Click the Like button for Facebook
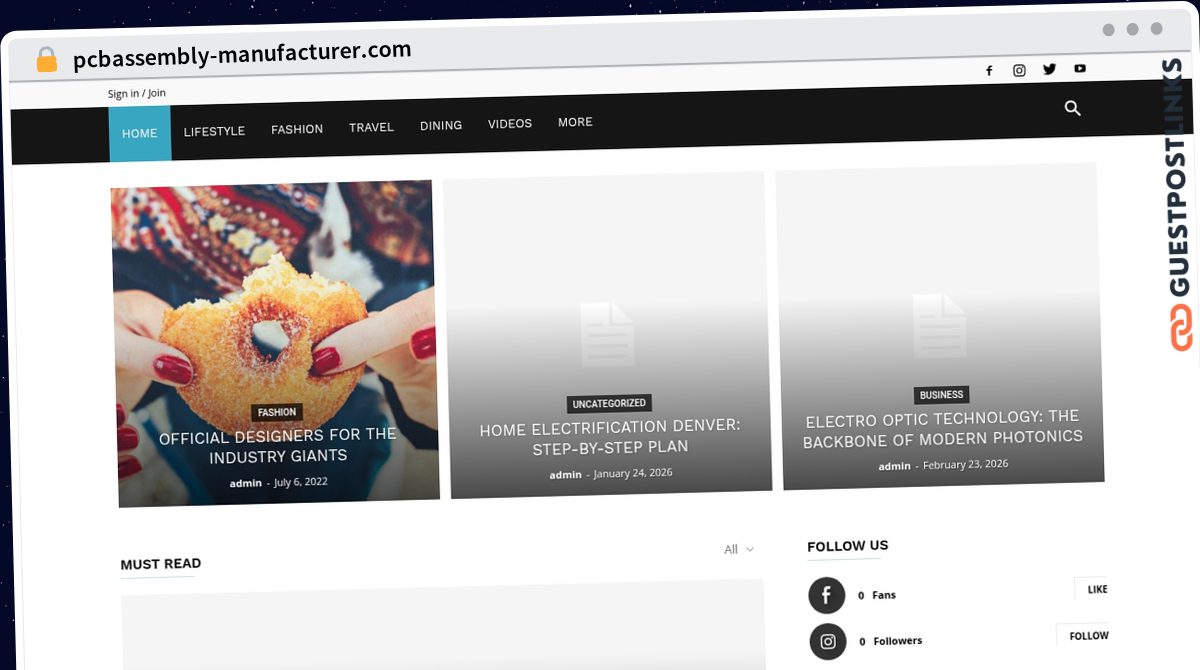Viewport: 1200px width, 670px height. coord(1097,589)
